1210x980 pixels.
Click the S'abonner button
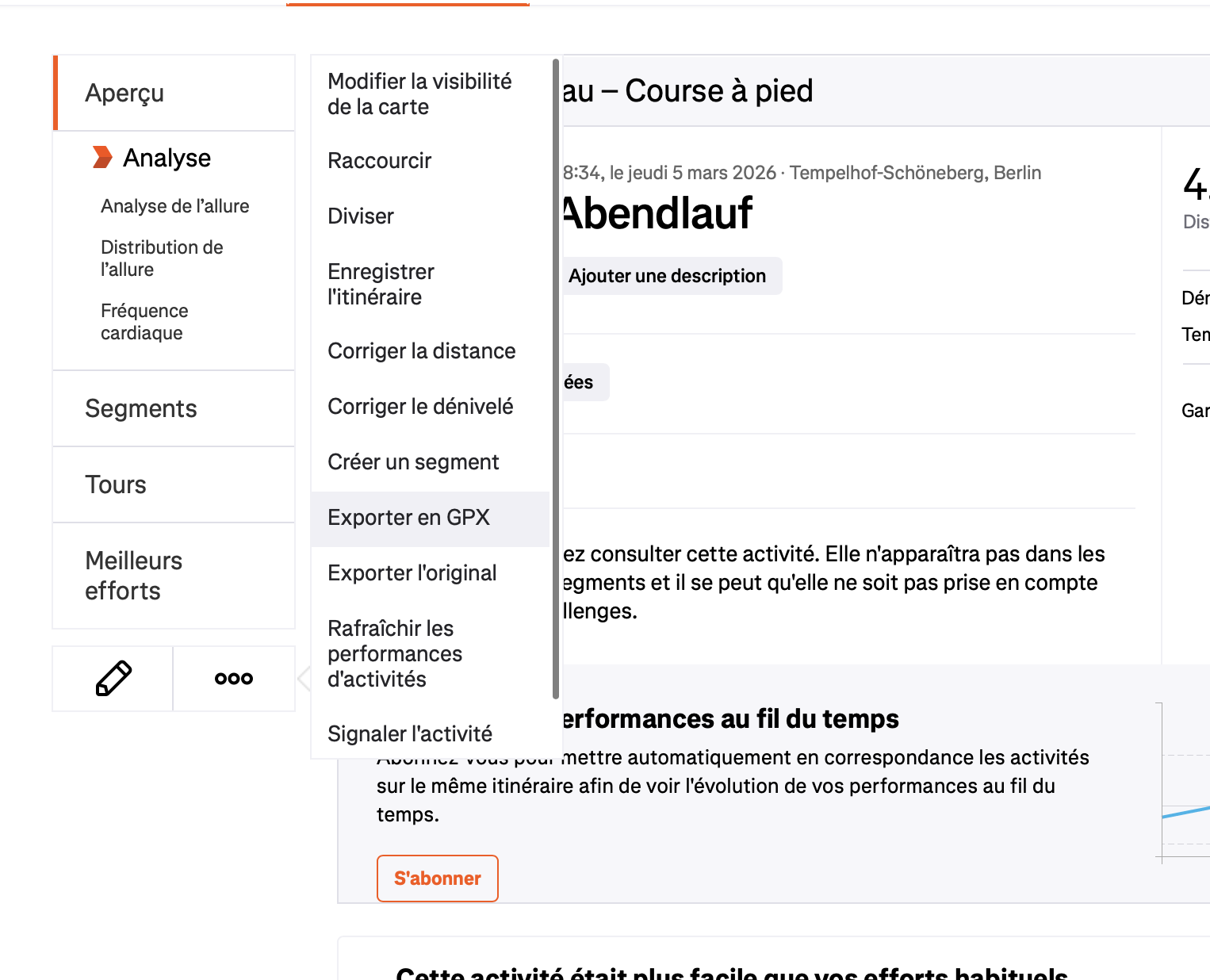[x=437, y=878]
